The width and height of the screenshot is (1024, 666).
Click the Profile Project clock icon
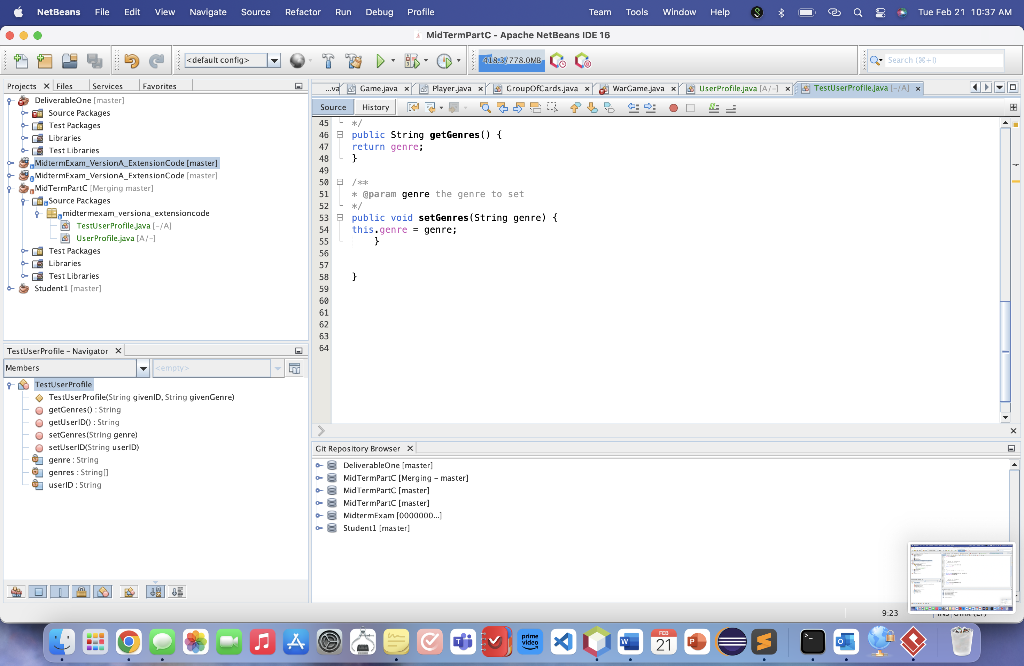(x=444, y=61)
